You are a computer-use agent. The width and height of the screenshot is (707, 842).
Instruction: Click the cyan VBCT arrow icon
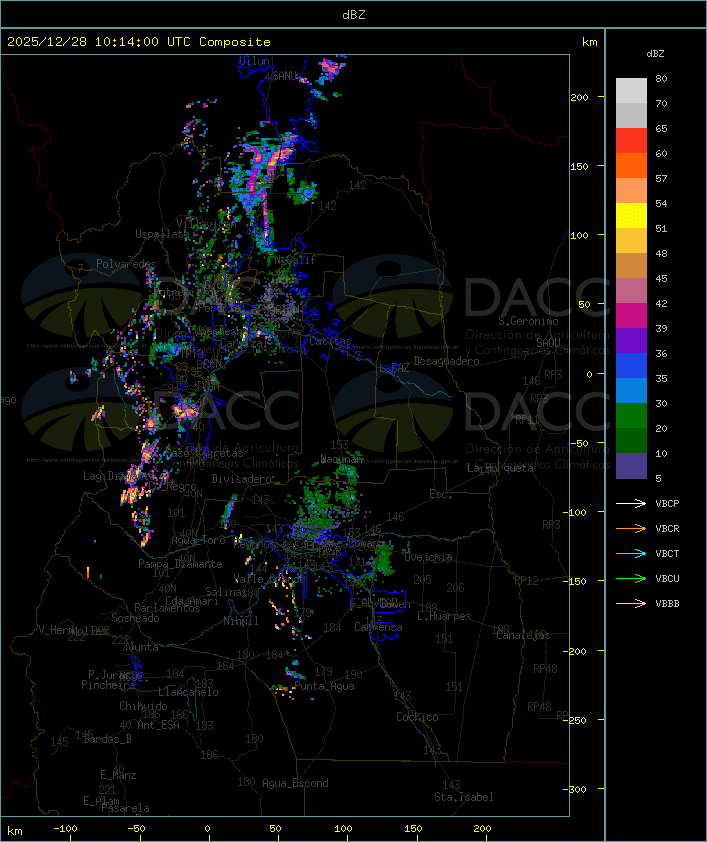[631, 553]
